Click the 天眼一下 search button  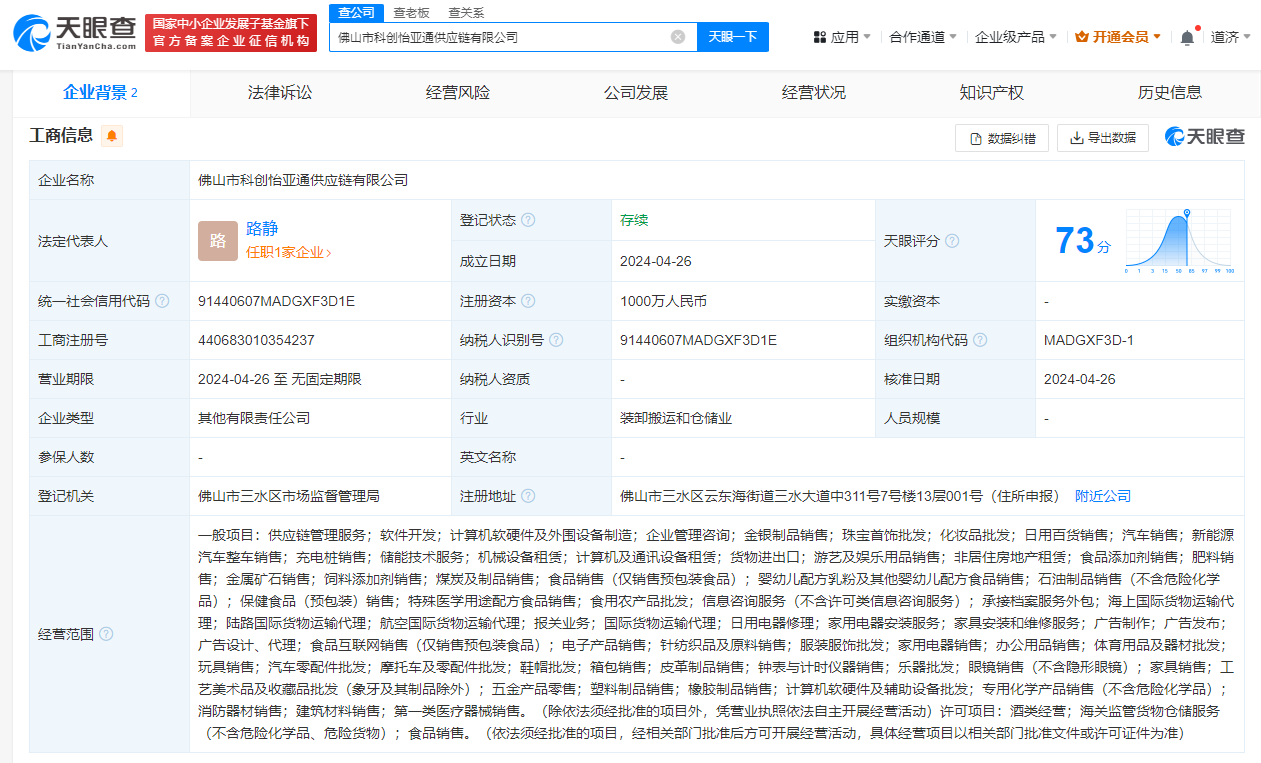pyautogui.click(x=732, y=36)
